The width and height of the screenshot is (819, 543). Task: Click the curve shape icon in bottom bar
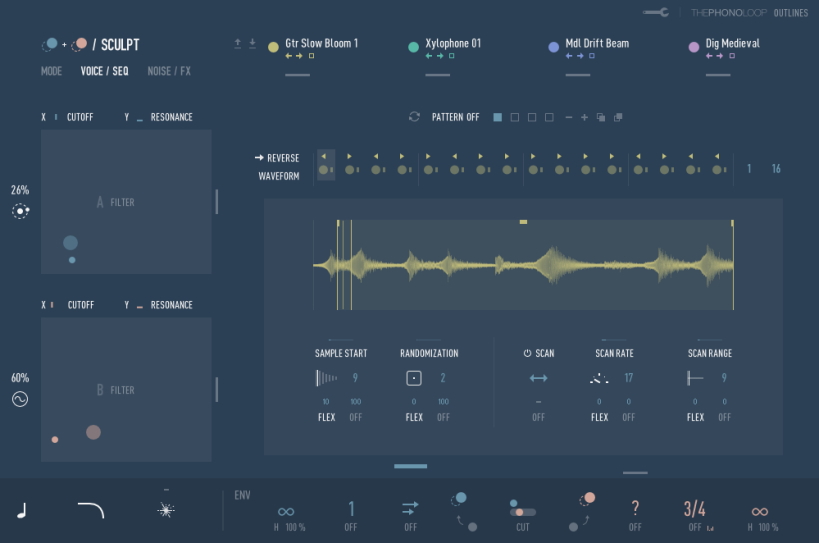point(91,510)
